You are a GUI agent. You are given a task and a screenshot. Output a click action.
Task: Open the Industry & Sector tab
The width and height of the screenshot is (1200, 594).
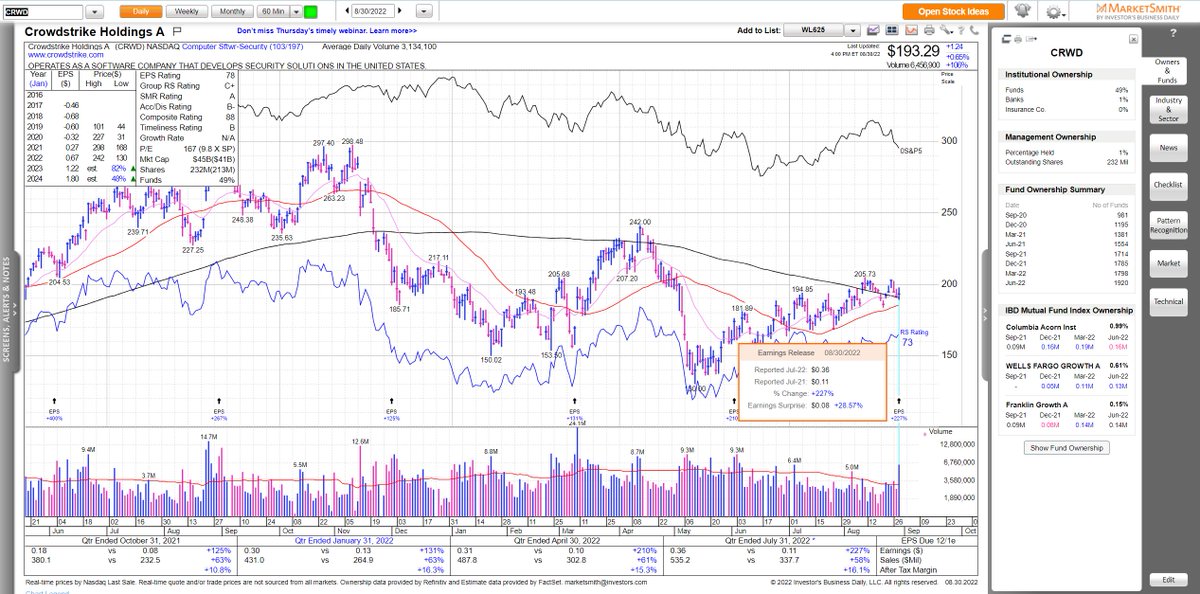click(1168, 109)
